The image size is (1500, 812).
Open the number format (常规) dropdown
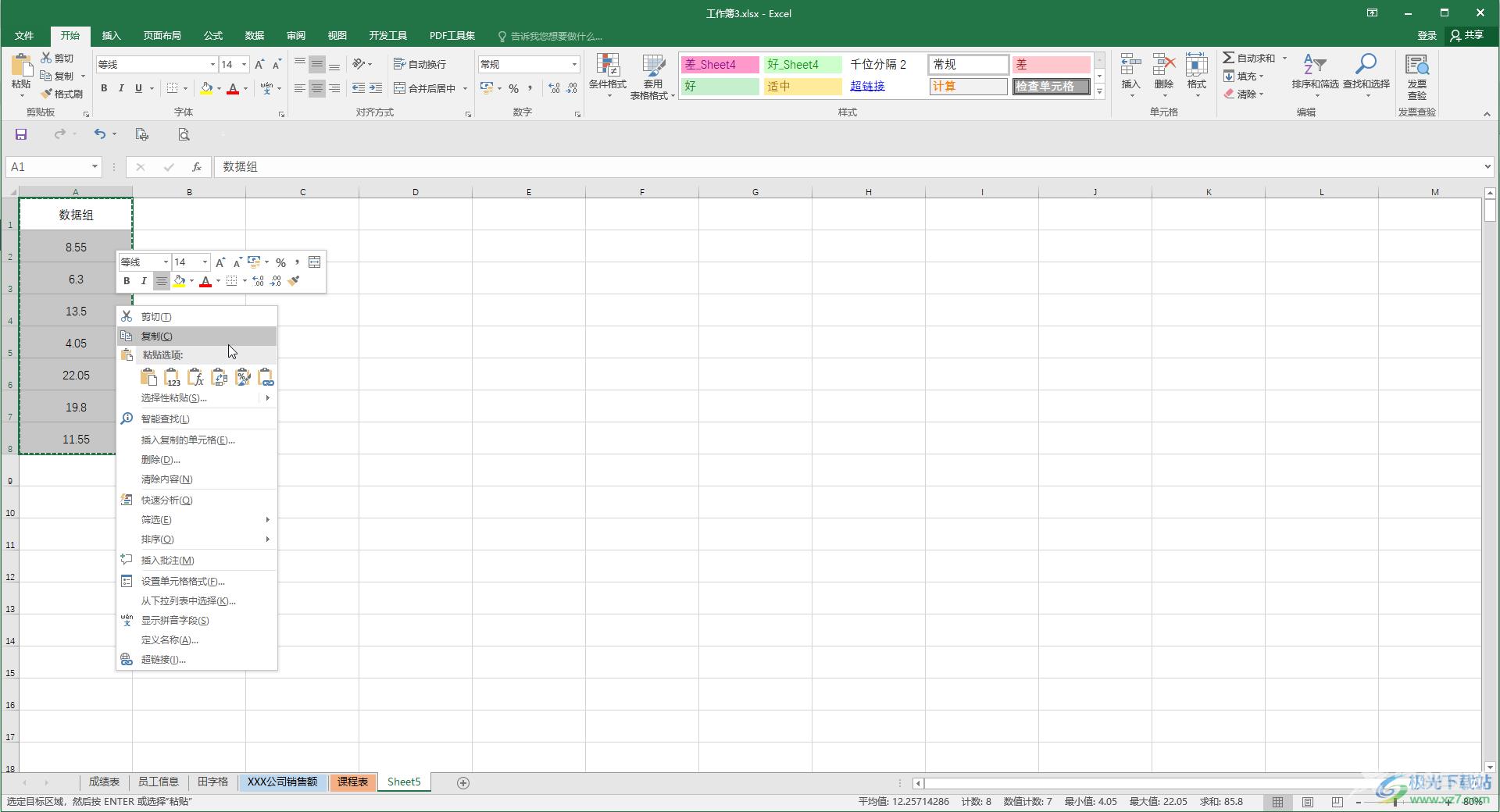pyautogui.click(x=574, y=64)
